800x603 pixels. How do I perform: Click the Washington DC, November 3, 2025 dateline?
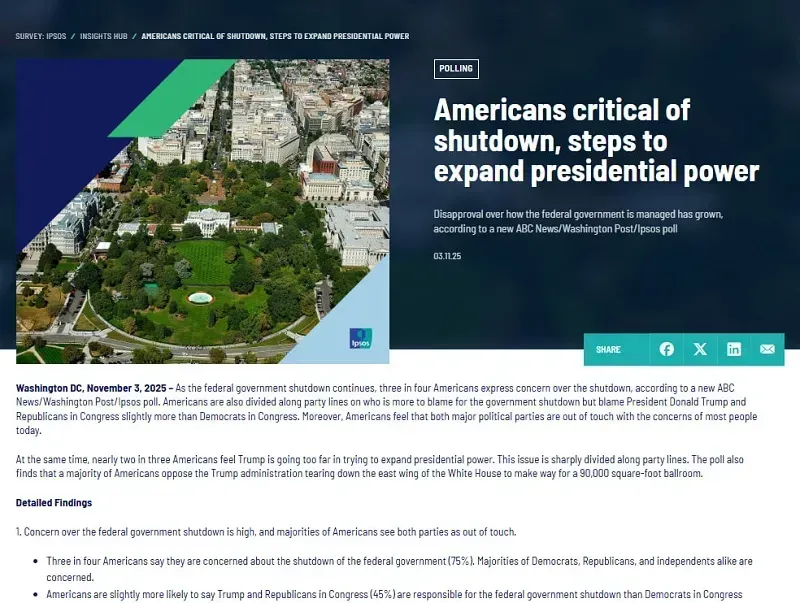point(91,387)
